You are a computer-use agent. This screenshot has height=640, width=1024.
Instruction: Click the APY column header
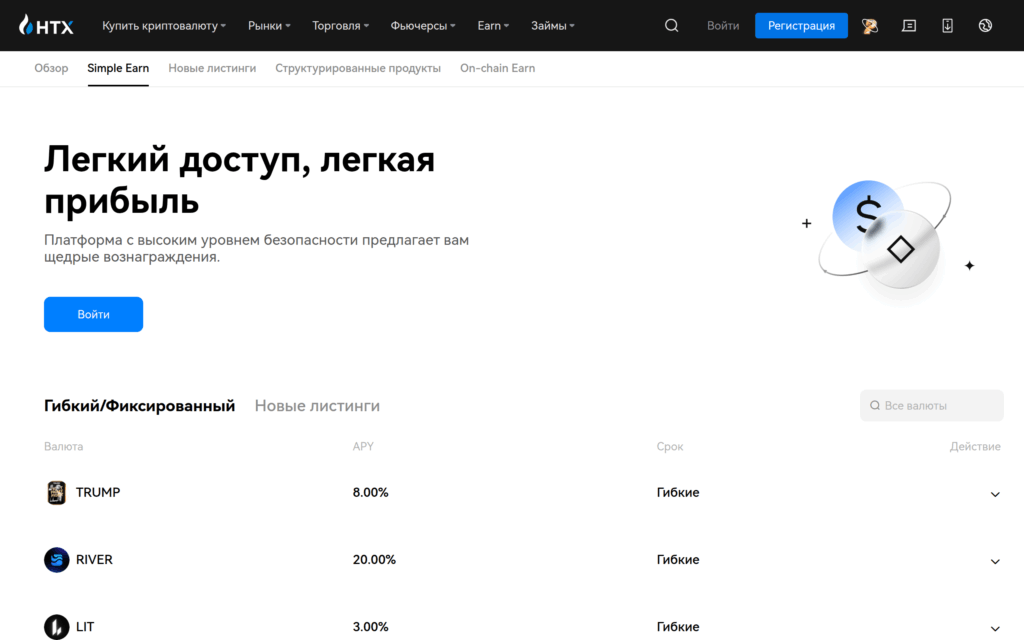click(x=363, y=447)
